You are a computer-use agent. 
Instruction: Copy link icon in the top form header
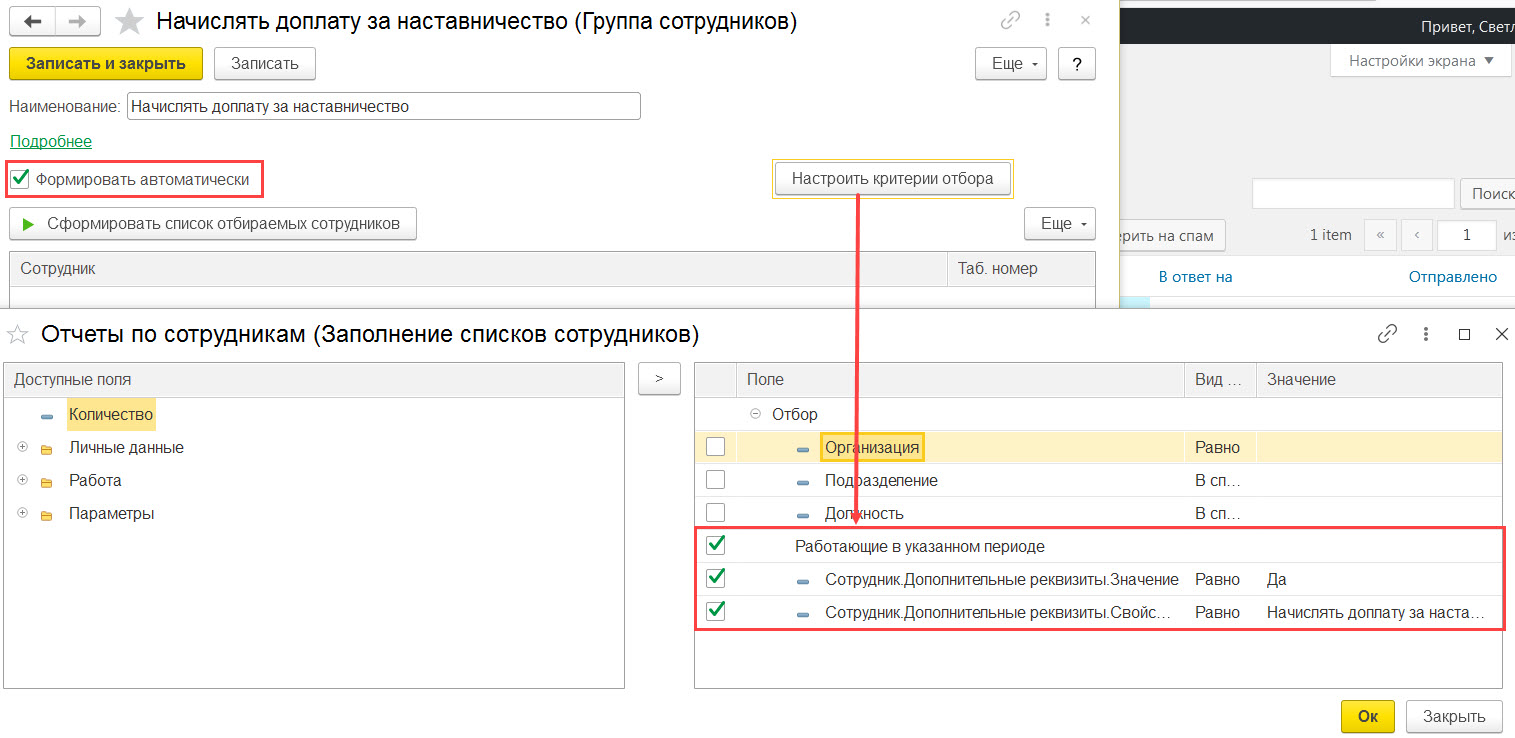(x=1012, y=21)
